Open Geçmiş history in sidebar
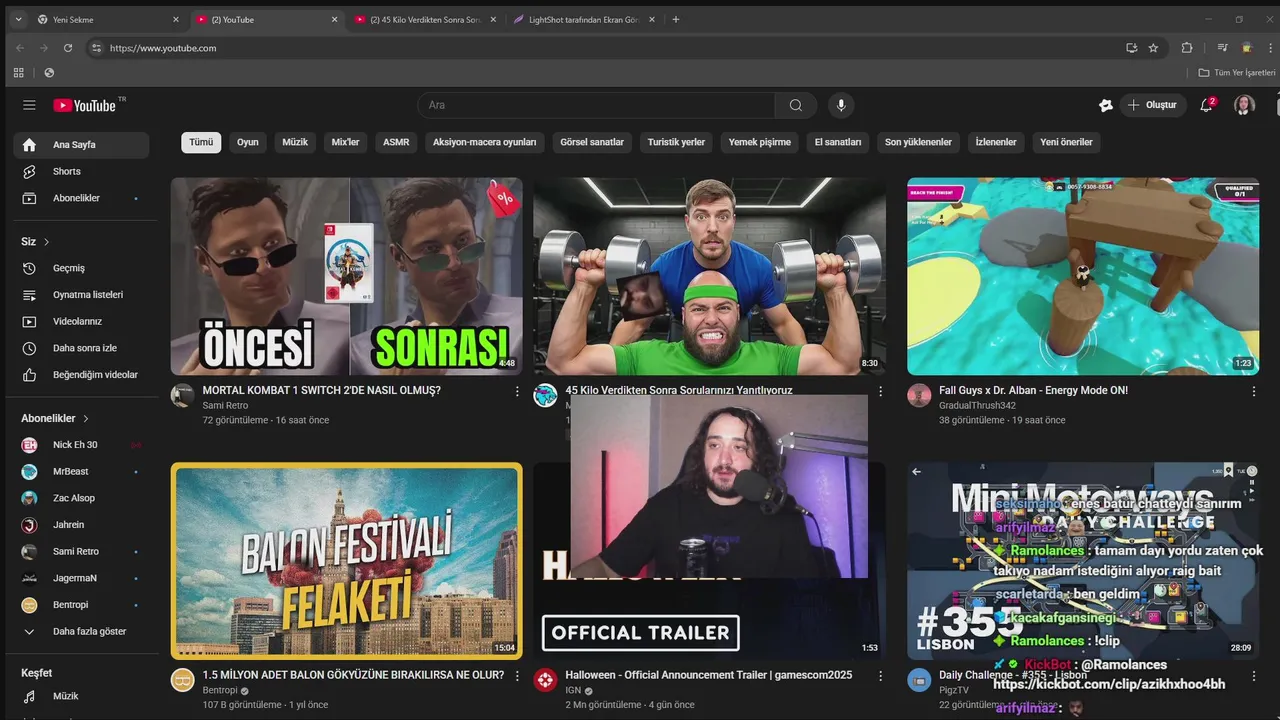1280x720 pixels. click(x=81, y=268)
